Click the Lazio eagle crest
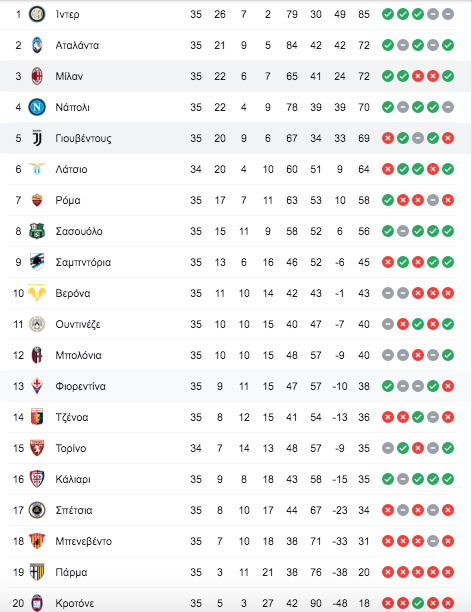 37,169
